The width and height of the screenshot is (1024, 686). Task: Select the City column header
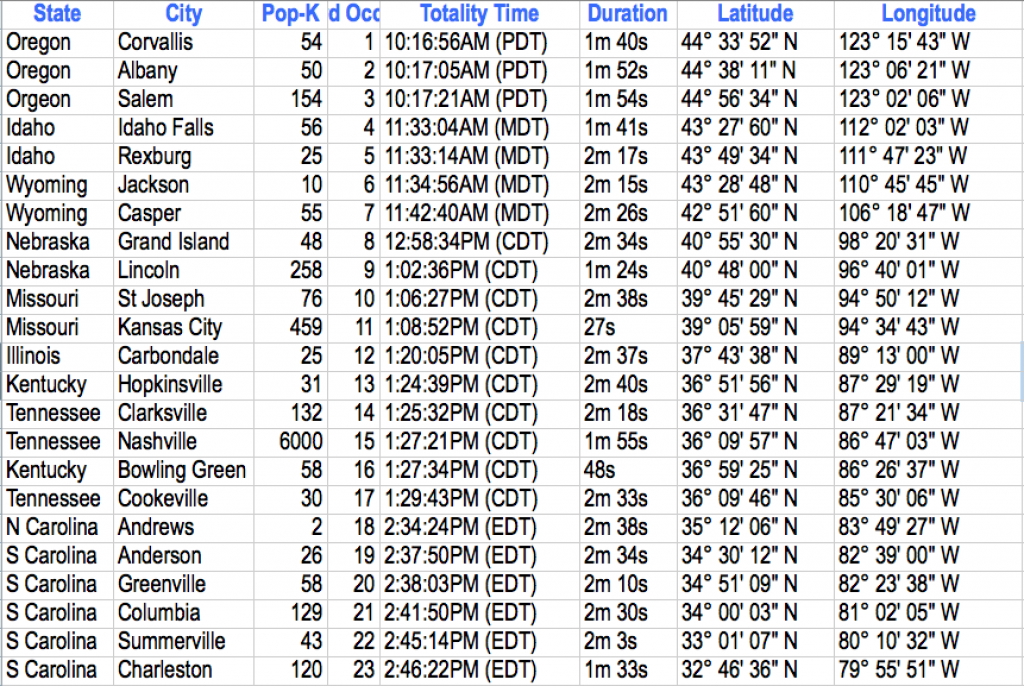[183, 14]
